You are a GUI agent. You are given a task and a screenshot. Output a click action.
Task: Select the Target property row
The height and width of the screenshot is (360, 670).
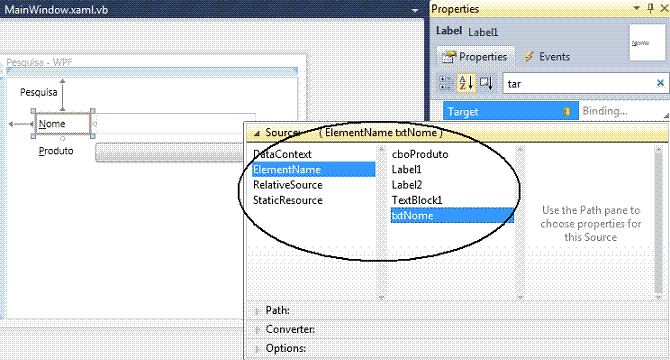[x=510, y=111]
